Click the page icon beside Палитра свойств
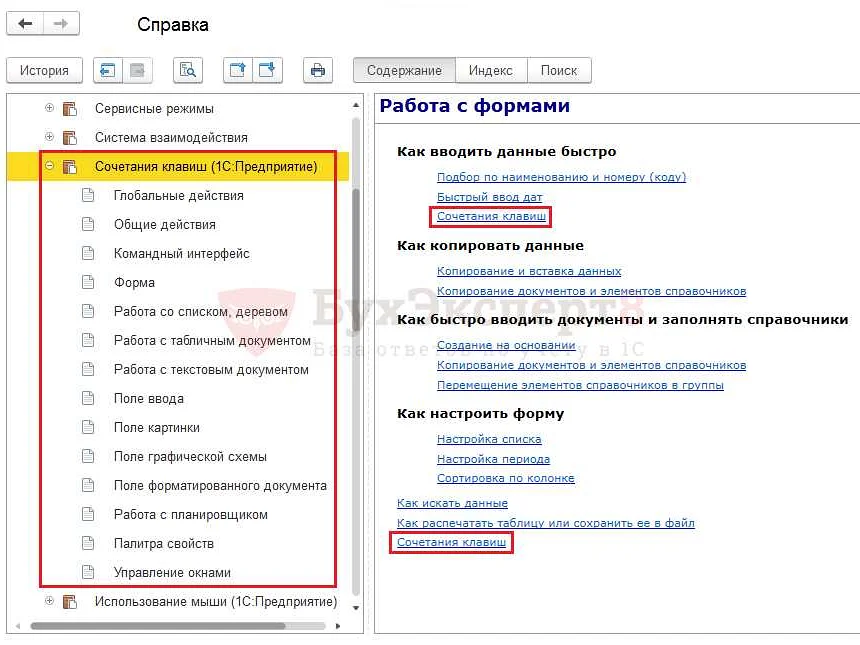This screenshot has height=645, width=860. pos(88,544)
